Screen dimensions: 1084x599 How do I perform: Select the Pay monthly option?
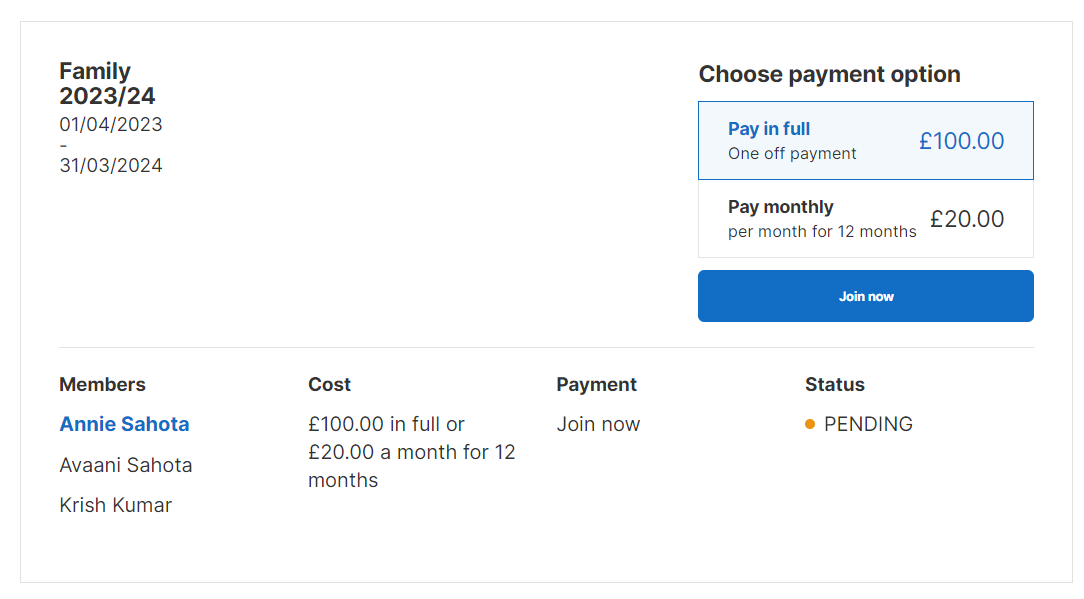point(866,219)
